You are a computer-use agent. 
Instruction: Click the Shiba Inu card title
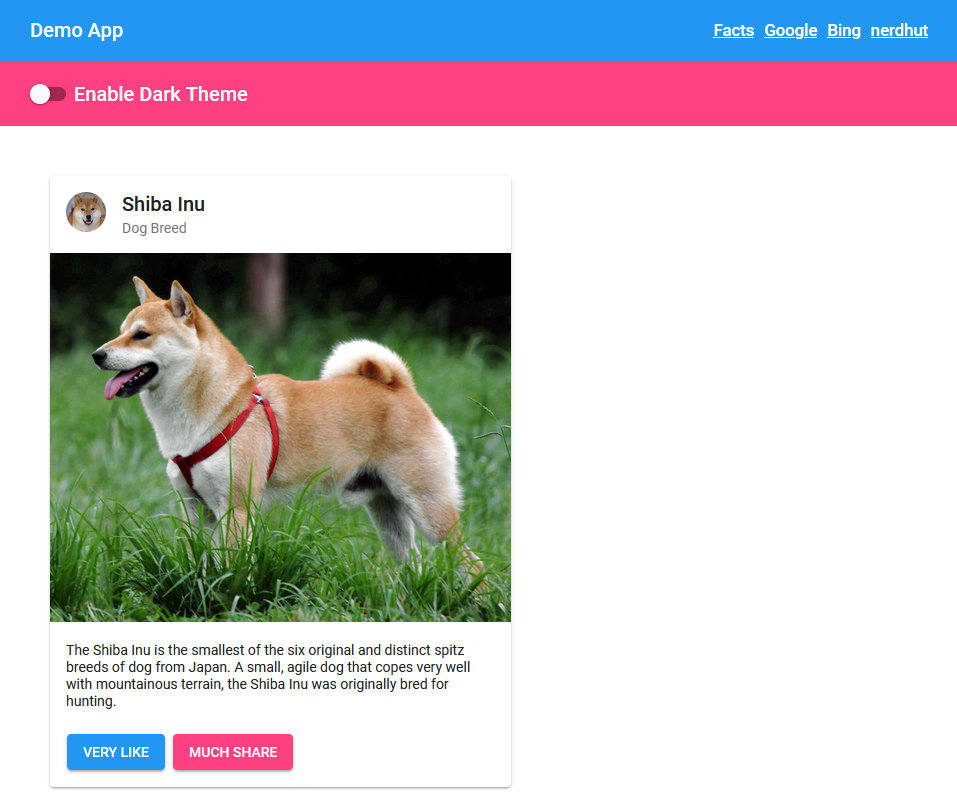tap(164, 204)
